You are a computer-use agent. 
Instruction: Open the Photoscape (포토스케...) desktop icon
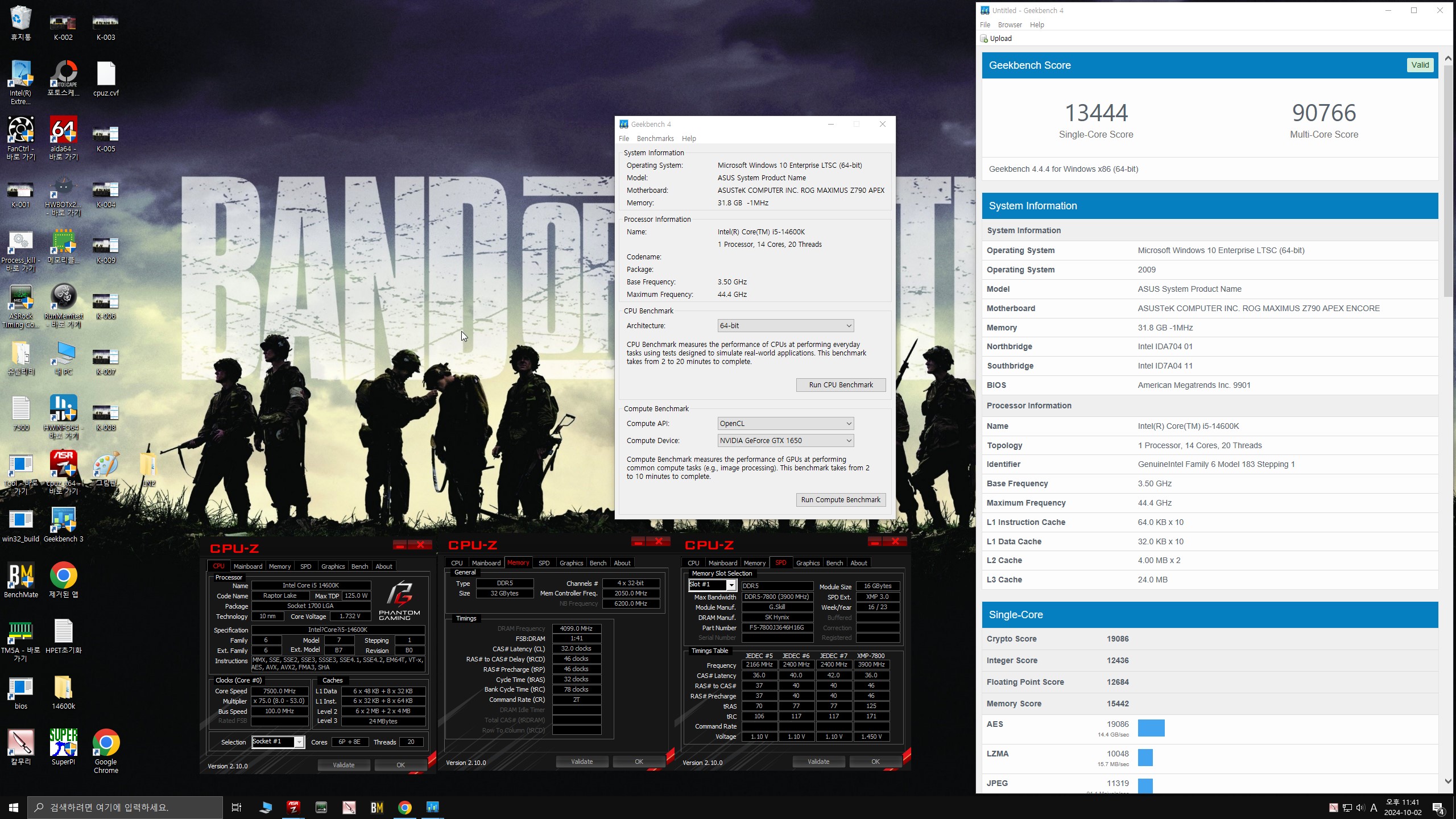pyautogui.click(x=63, y=78)
